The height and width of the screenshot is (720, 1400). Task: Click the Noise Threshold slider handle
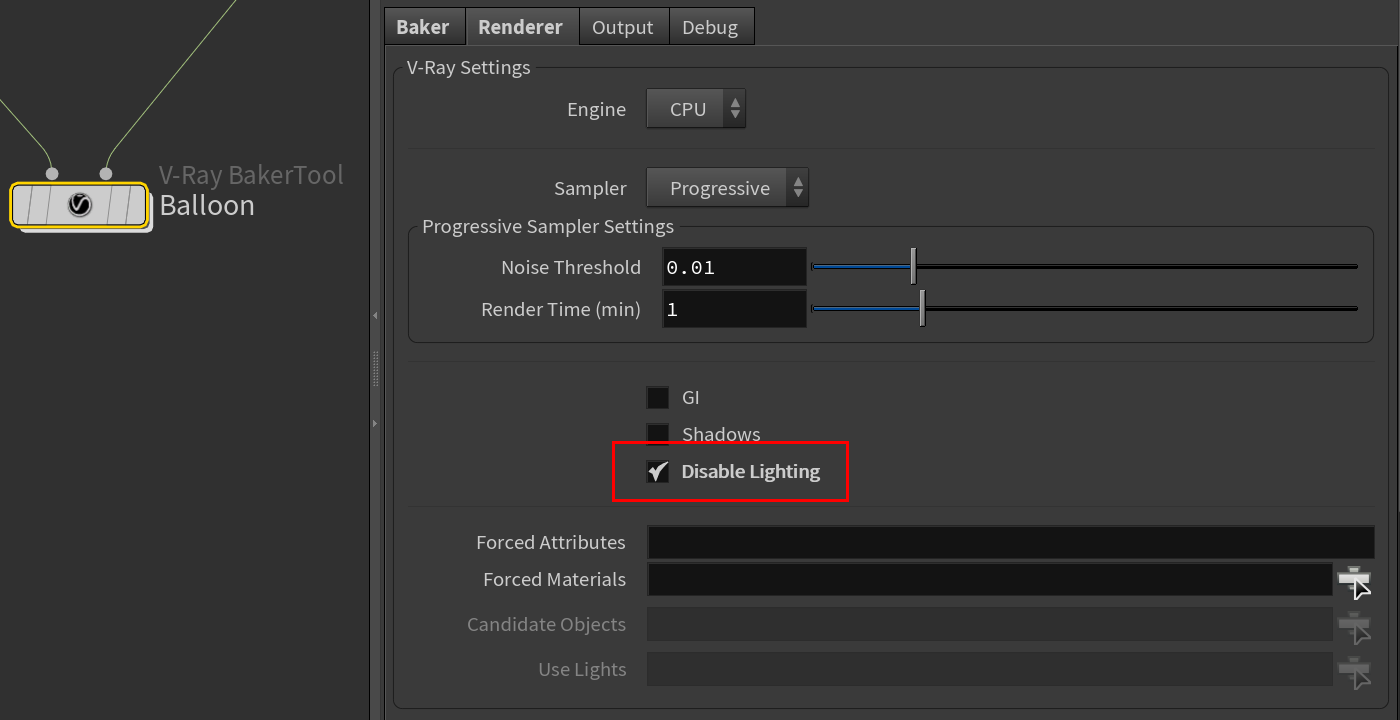point(913,267)
